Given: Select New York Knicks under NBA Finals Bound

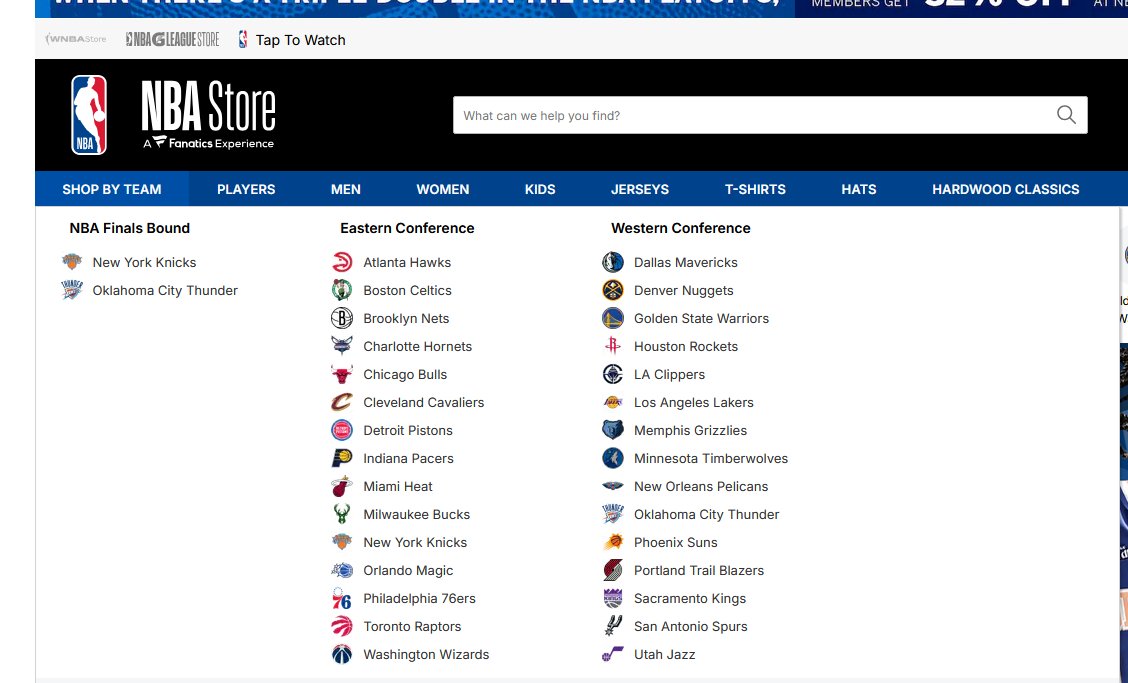Looking at the screenshot, I should pyautogui.click(x=144, y=262).
